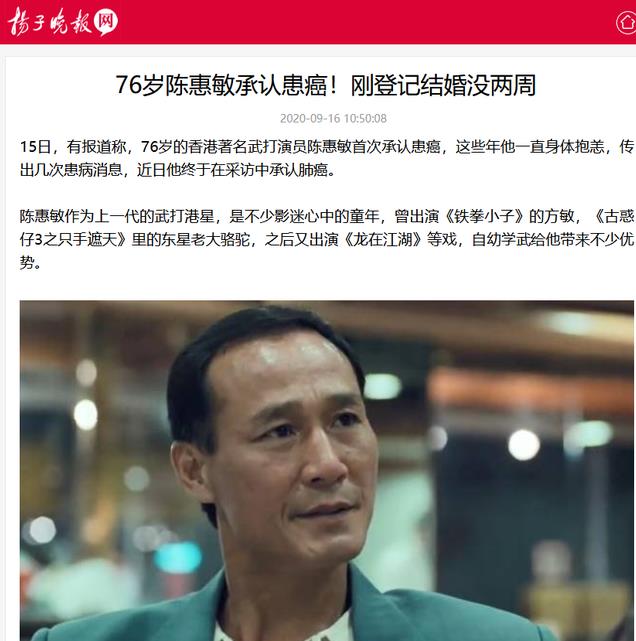Click the article photo of the man
Image resolution: width=636 pixels, height=641 pixels.
click(327, 471)
